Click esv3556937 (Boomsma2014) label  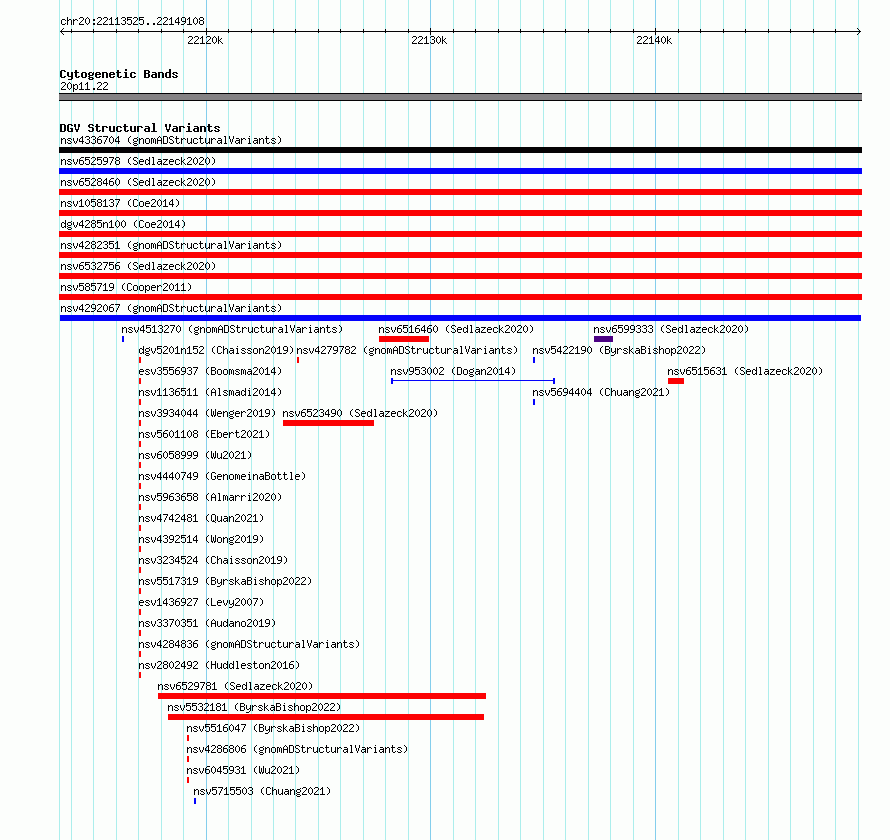210,371
